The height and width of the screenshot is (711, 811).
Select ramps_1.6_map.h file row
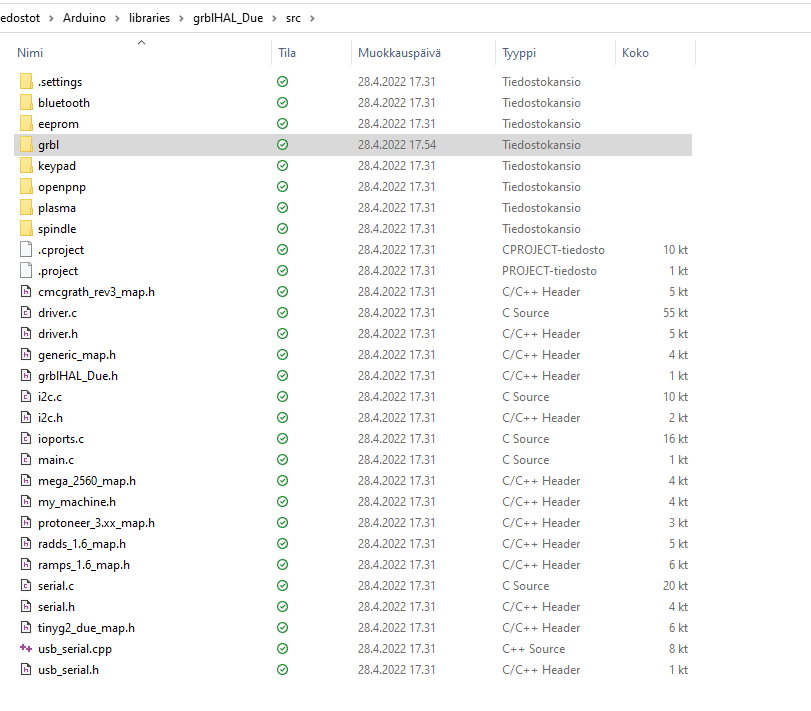pyautogui.click(x=353, y=565)
